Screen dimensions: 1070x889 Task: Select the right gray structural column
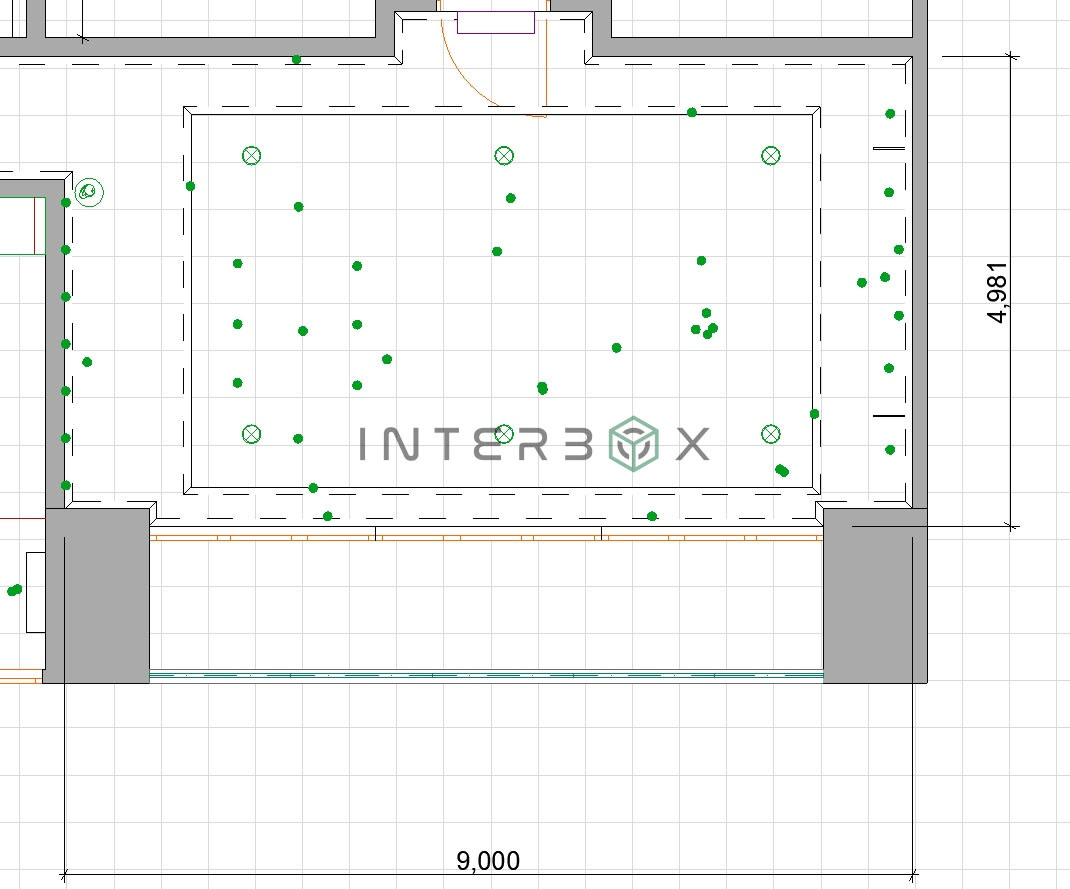876,595
